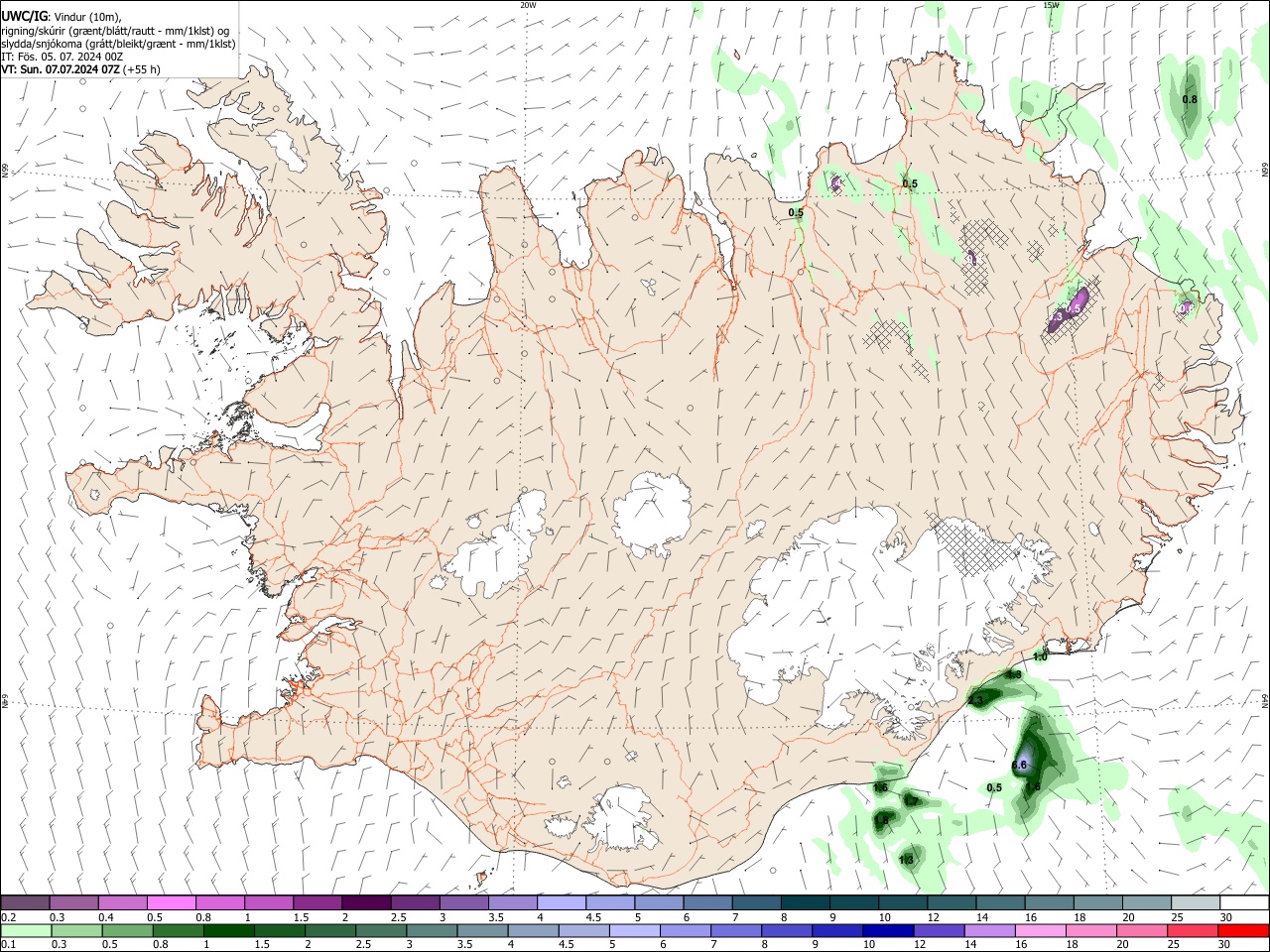Click the '1.0' value on the southeast coast
This screenshot has width=1270, height=952.
click(x=1040, y=656)
